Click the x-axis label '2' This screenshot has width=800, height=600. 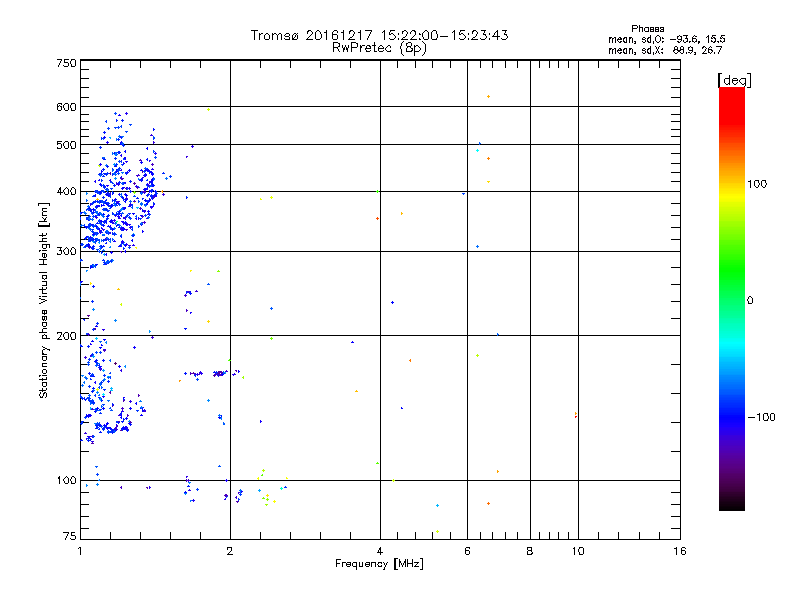tap(230, 551)
